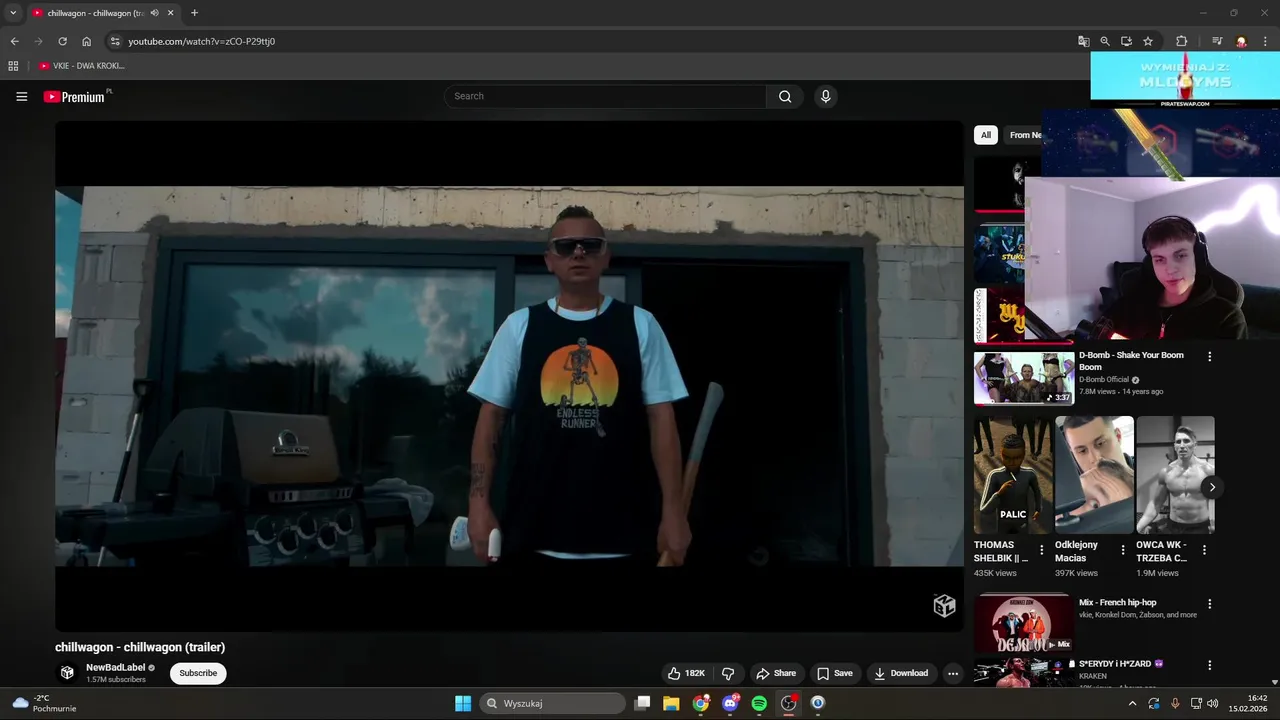1280x720 pixels.
Task: Open the Chrome profile avatar
Action: pyautogui.click(x=1241, y=41)
